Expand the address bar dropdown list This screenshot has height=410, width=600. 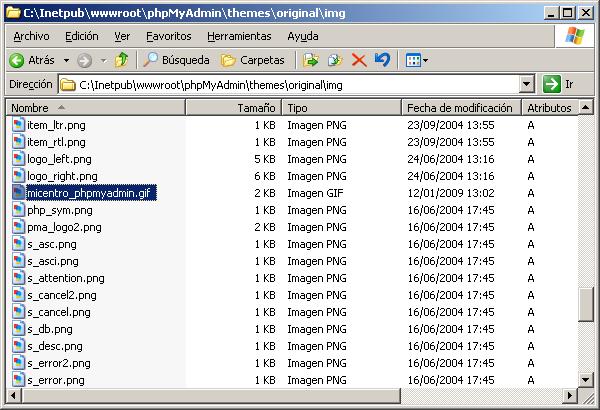[527, 85]
